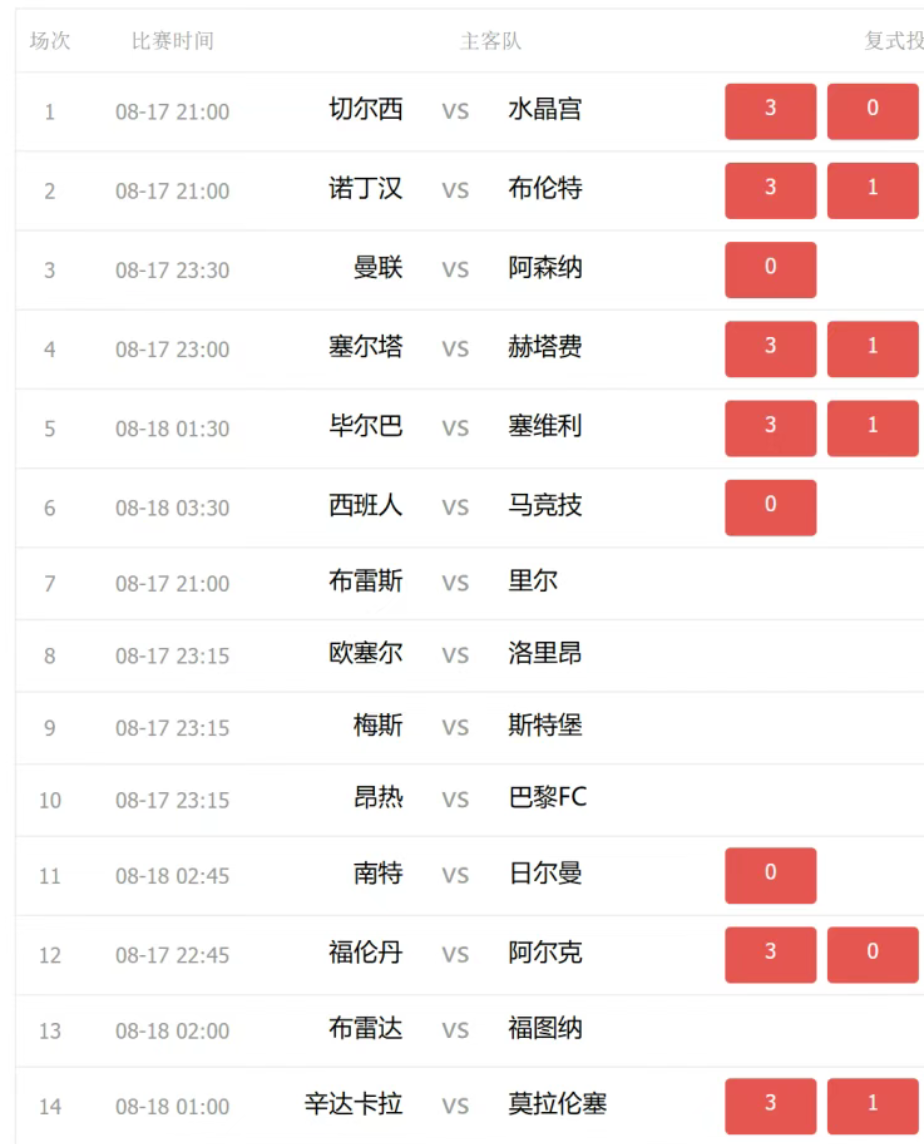Toggle the 0 pick for 曼联 vs 阿森纳
The height and width of the screenshot is (1144, 924).
[x=770, y=270]
